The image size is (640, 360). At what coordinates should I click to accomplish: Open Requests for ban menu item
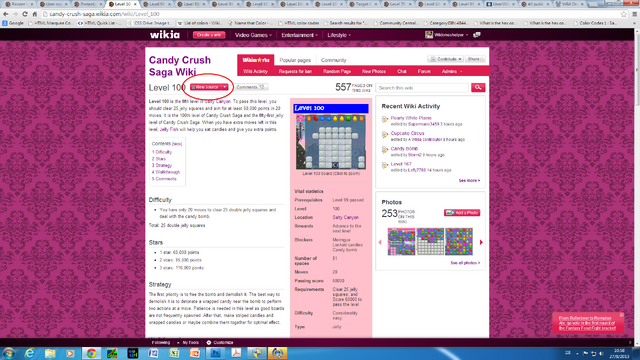pos(295,71)
